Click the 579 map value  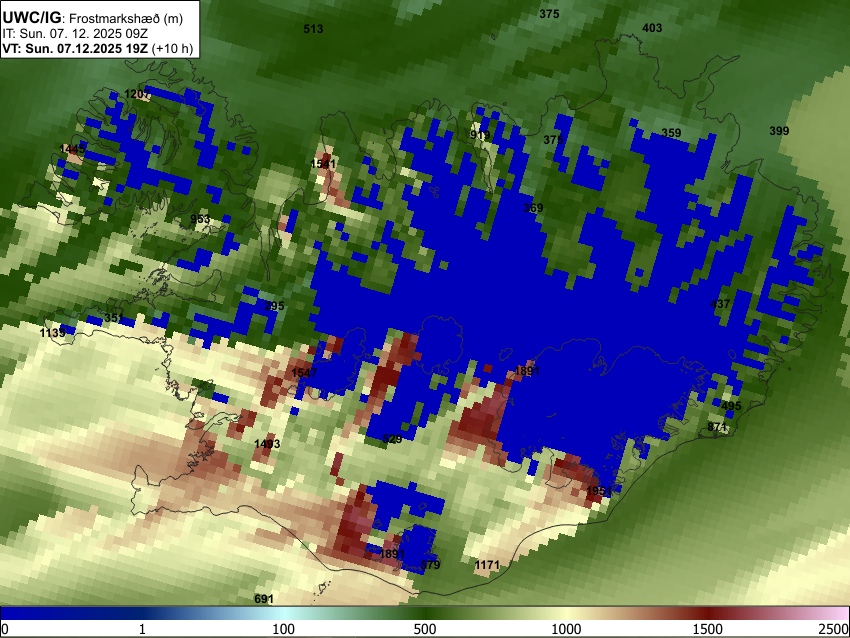(430, 565)
